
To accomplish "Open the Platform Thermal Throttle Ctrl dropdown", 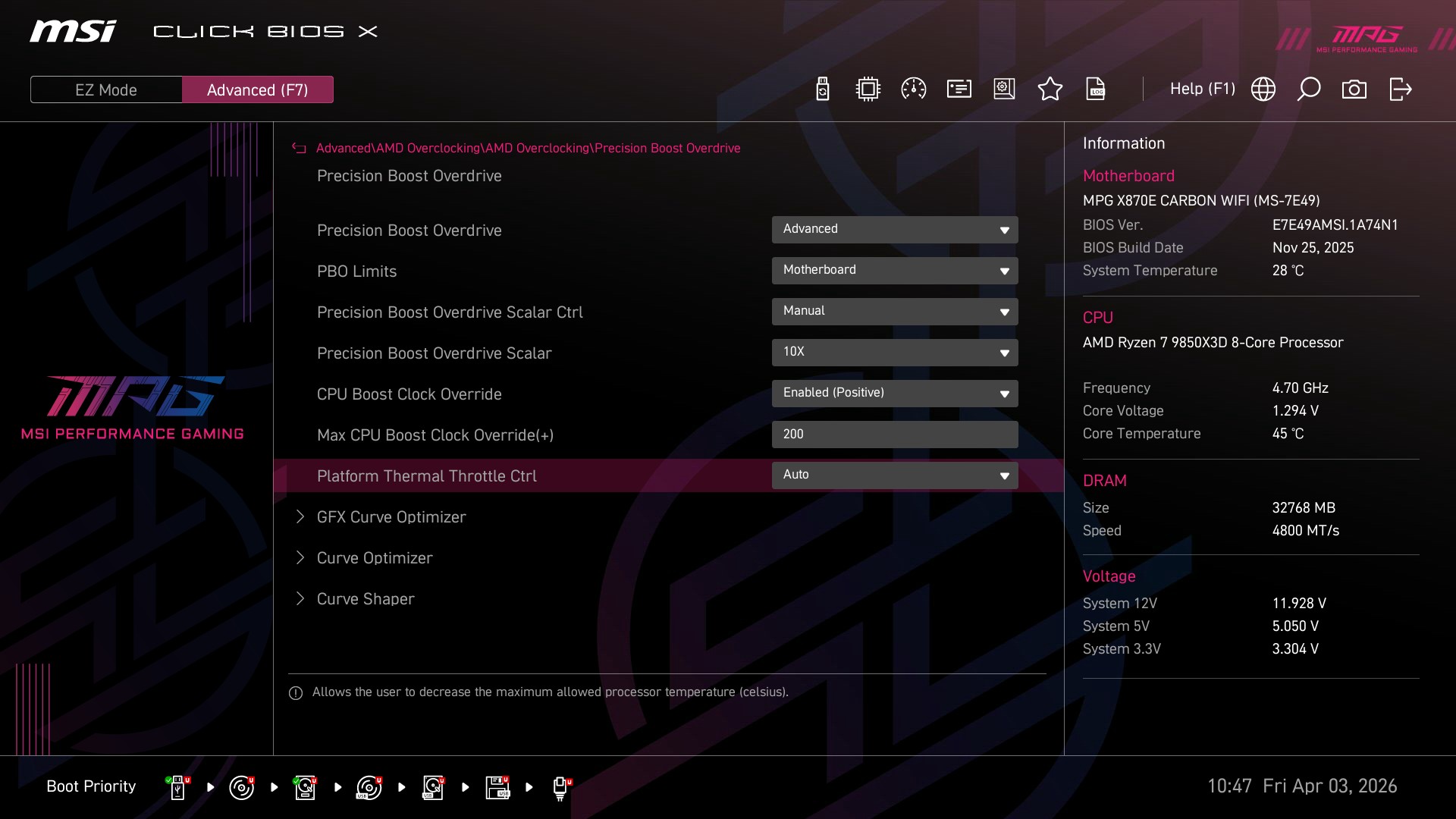I will (x=894, y=475).
